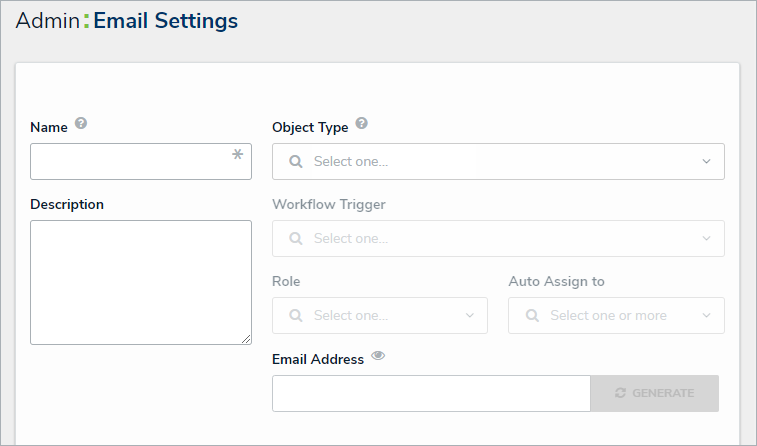Focus the Description text area
The height and width of the screenshot is (446, 757).
[x=140, y=282]
